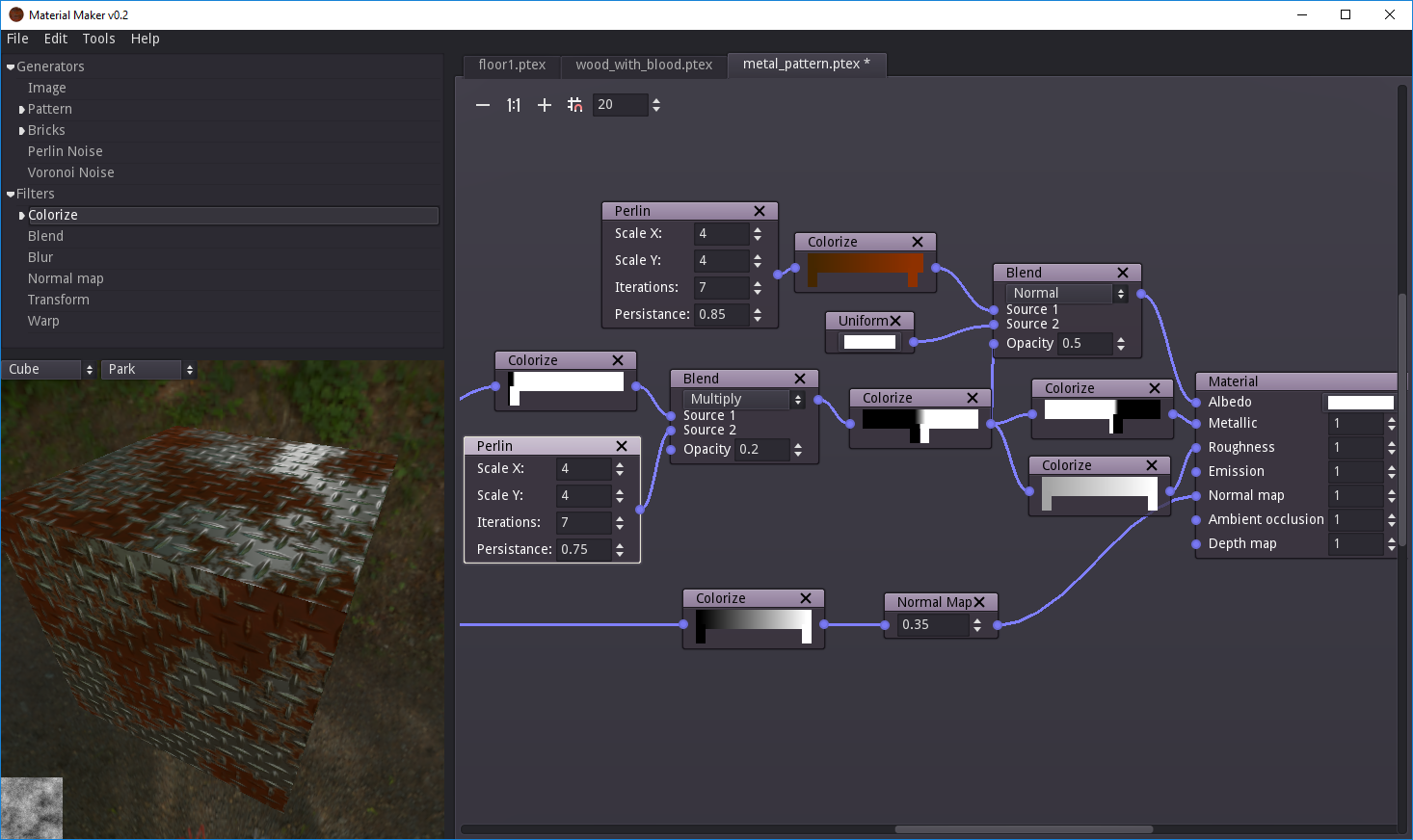Switch to the wood_with_blood.ptex tab
The height and width of the screenshot is (840, 1413).
[x=644, y=65]
